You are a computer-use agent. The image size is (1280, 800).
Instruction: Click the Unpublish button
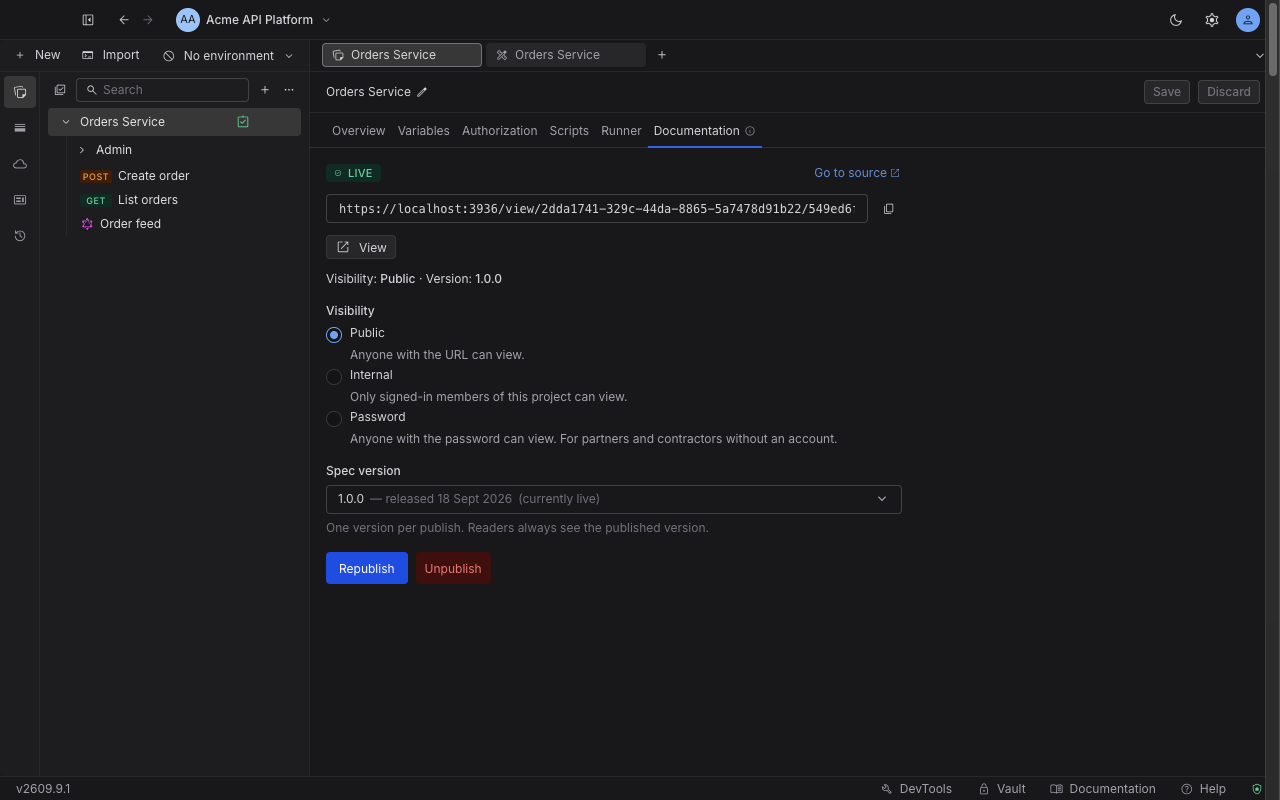(453, 568)
